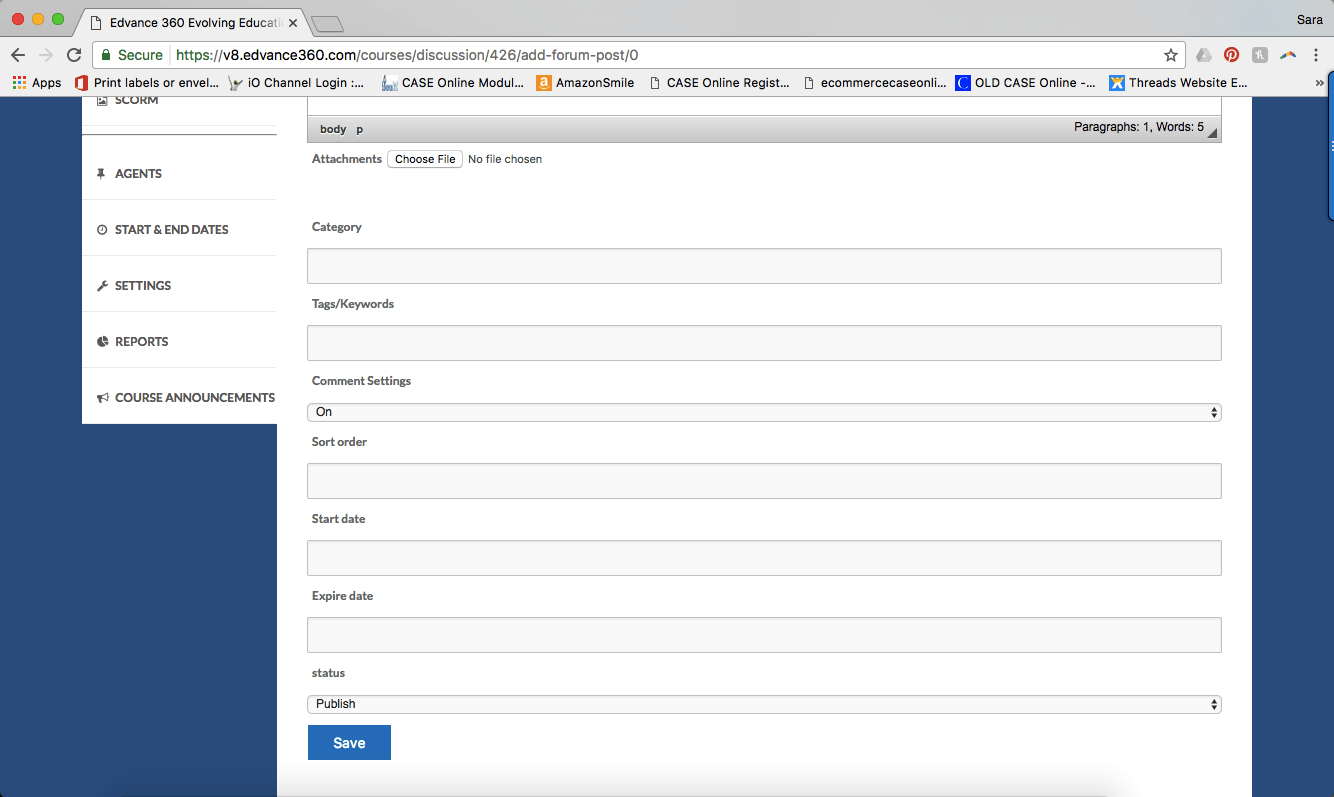Viewport: 1334px width, 797px height.
Task: Open the Chrome three-dot menu
Action: tap(1316, 55)
